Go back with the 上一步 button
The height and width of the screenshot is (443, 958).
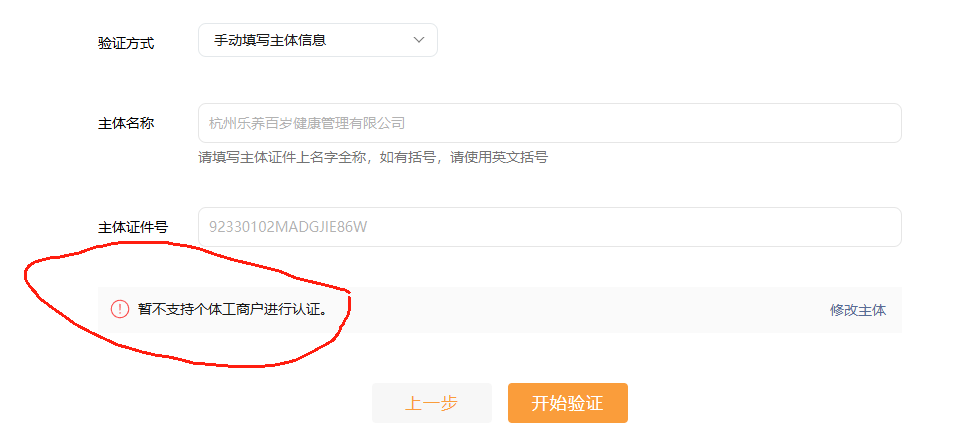(x=432, y=403)
